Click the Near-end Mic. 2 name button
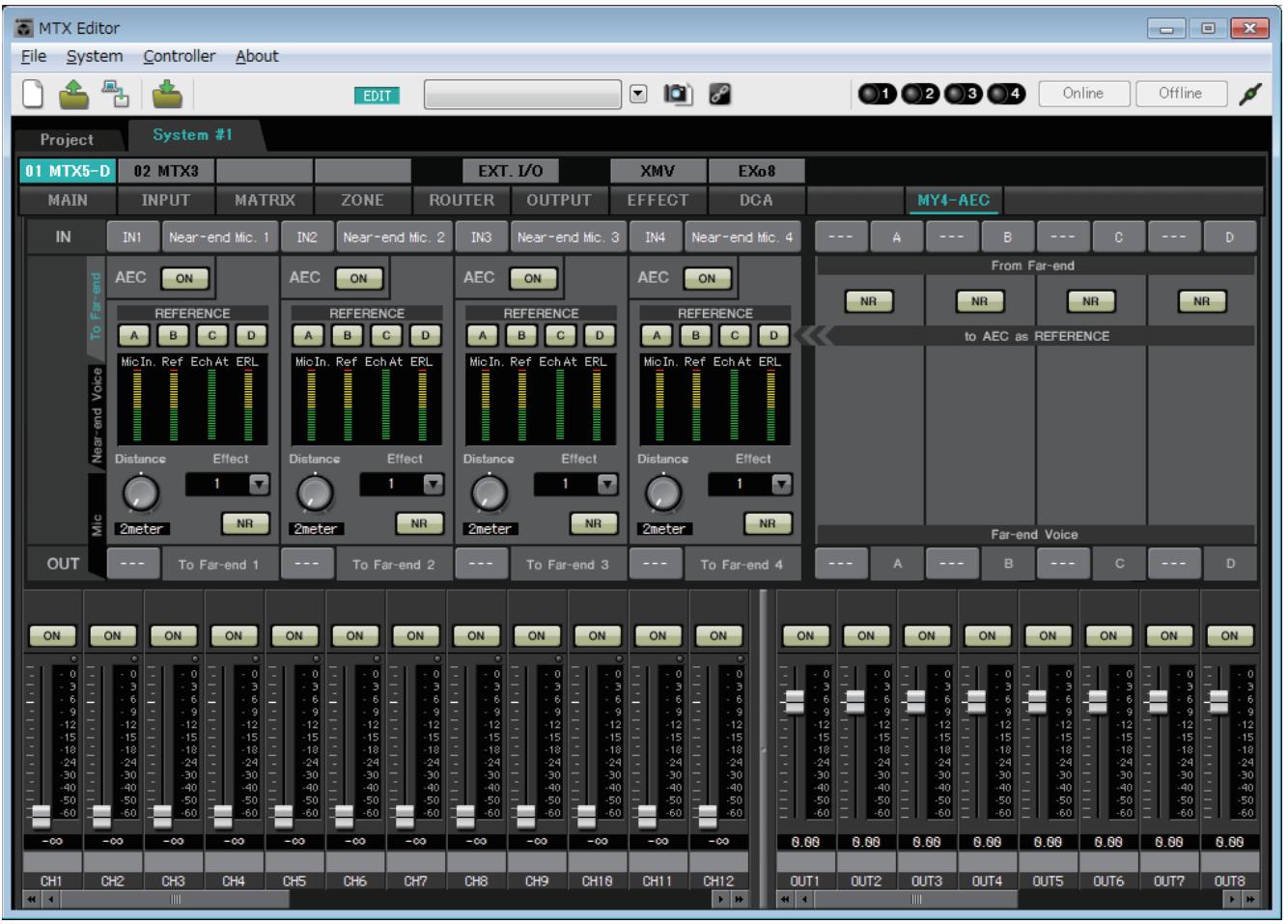The height and width of the screenshot is (924, 1288). click(x=394, y=237)
